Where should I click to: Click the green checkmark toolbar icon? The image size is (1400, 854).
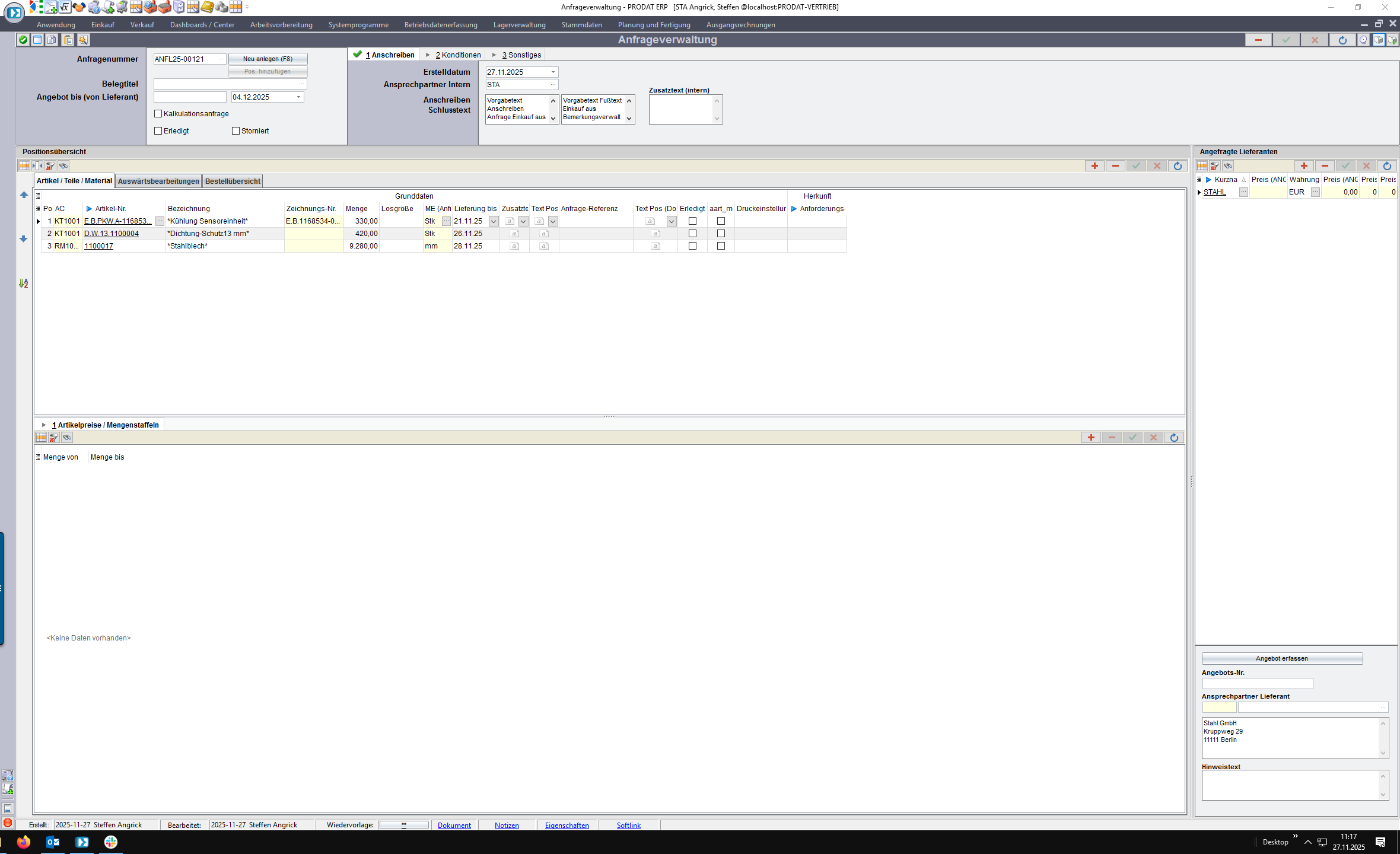pyautogui.click(x=23, y=40)
